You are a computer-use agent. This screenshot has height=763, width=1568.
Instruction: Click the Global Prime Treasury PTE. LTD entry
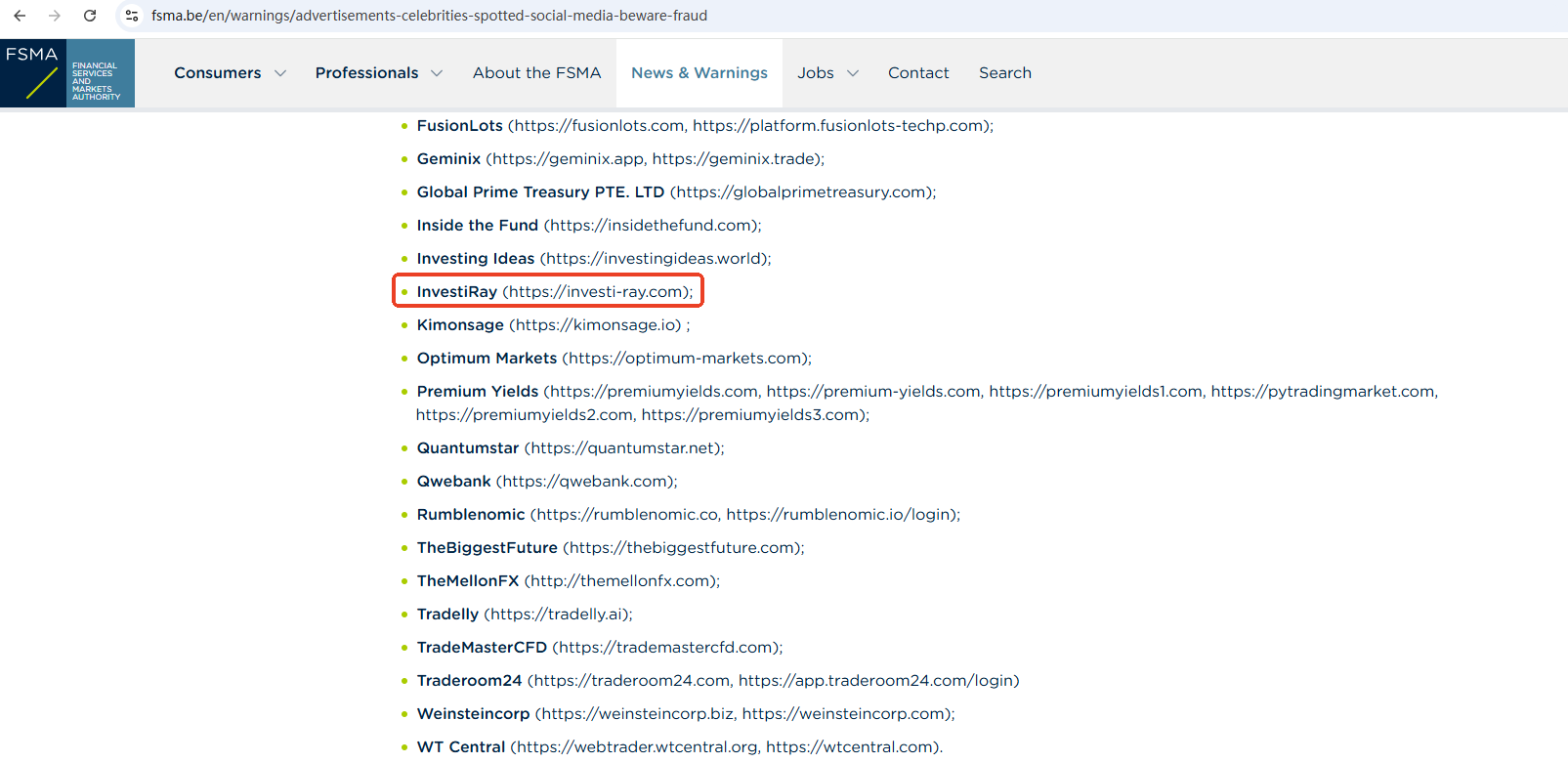point(539,192)
